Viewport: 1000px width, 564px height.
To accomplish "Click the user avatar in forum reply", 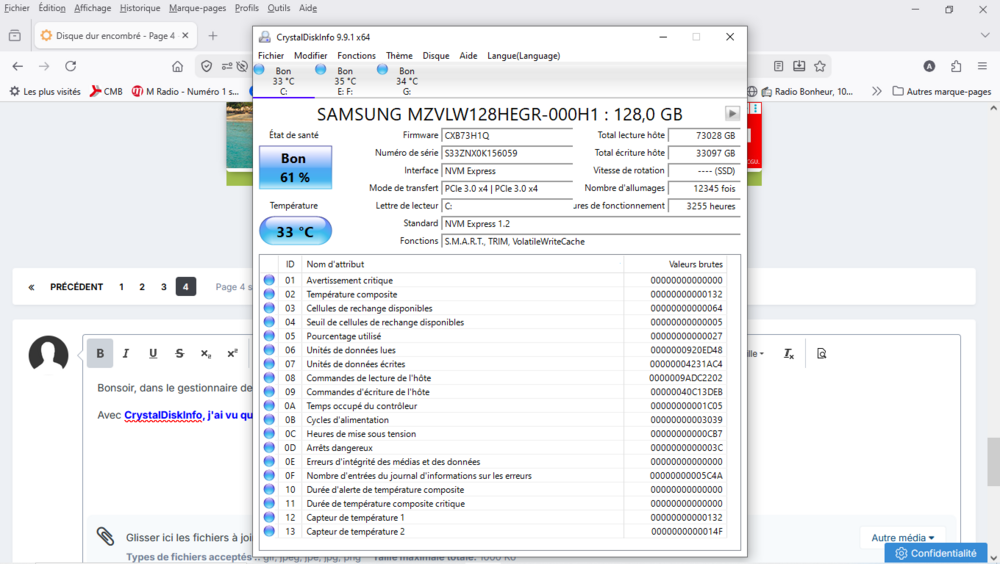I will 48,354.
